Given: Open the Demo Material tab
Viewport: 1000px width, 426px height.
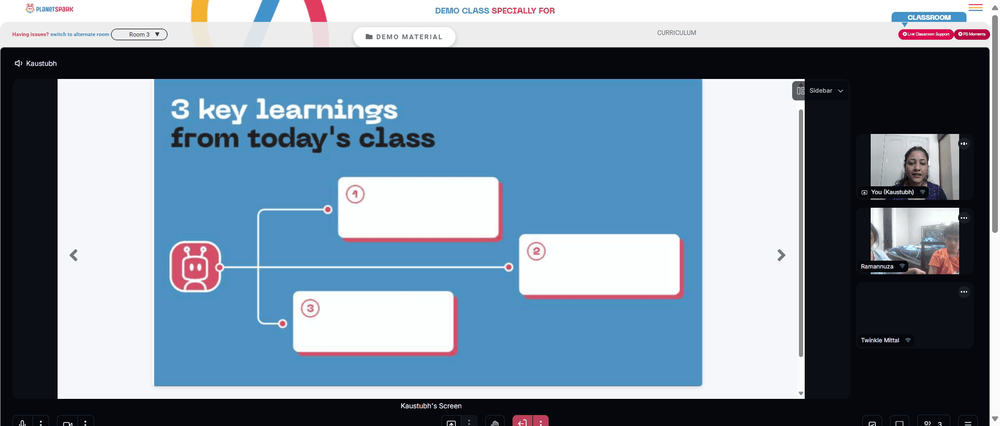Looking at the screenshot, I should point(404,37).
